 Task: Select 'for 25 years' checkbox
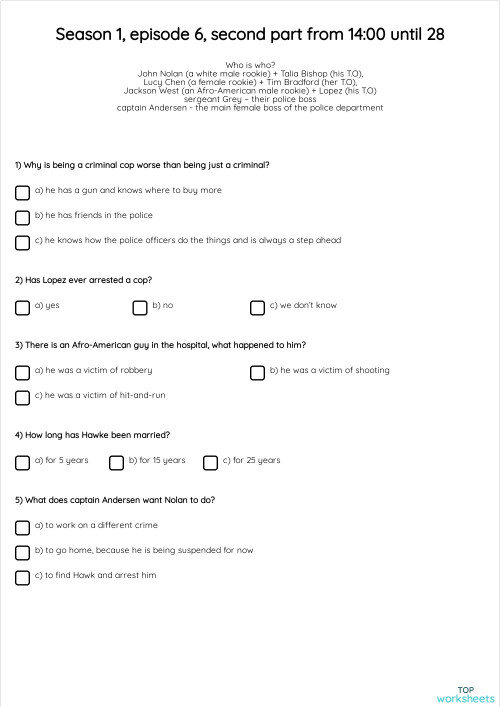point(210,463)
